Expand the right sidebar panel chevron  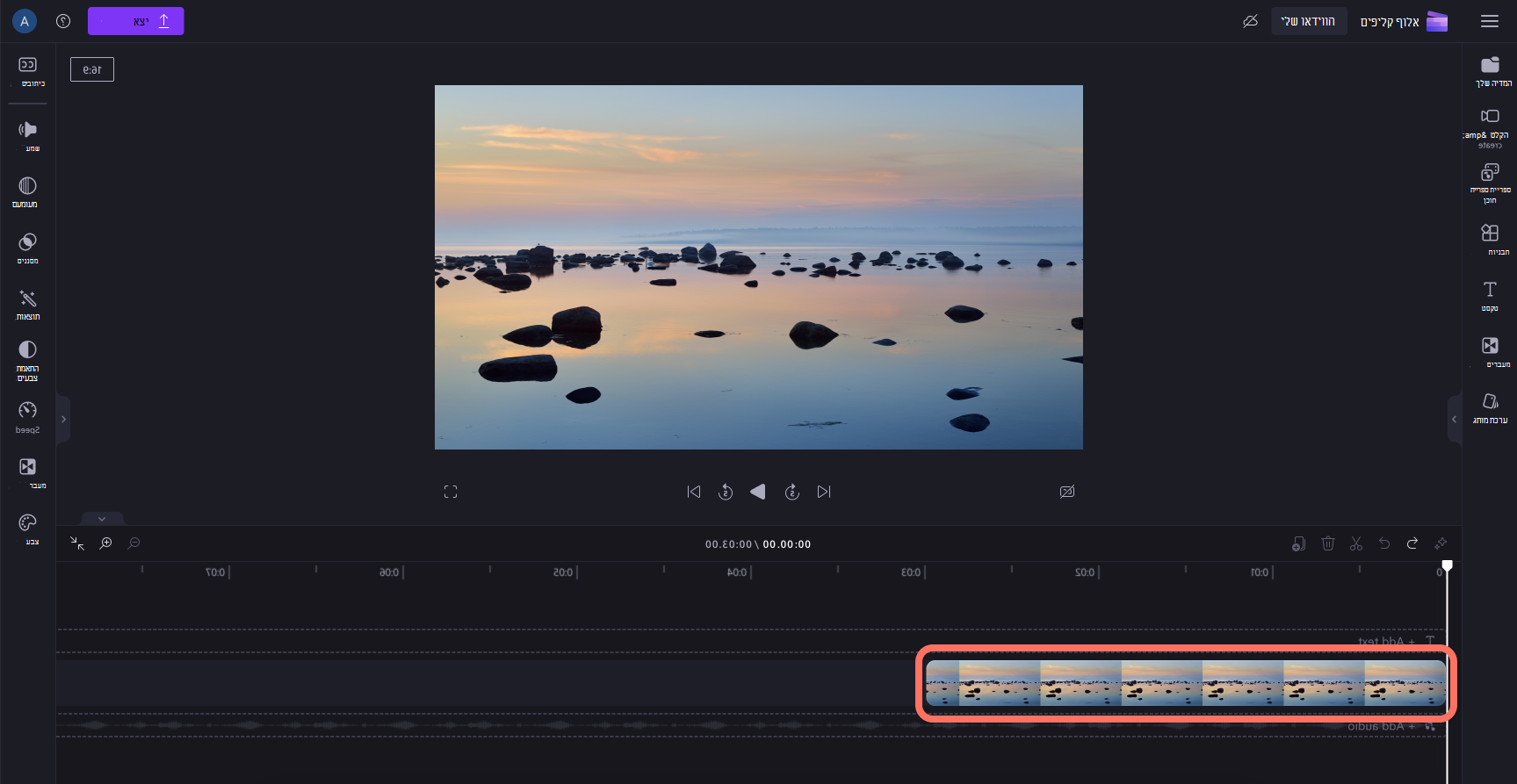(x=1454, y=420)
